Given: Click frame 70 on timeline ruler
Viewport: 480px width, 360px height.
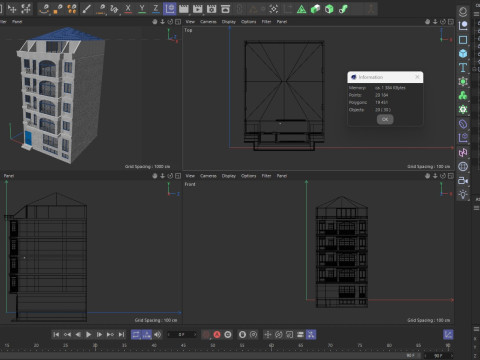Looking at the screenshot, I should click(330, 346).
